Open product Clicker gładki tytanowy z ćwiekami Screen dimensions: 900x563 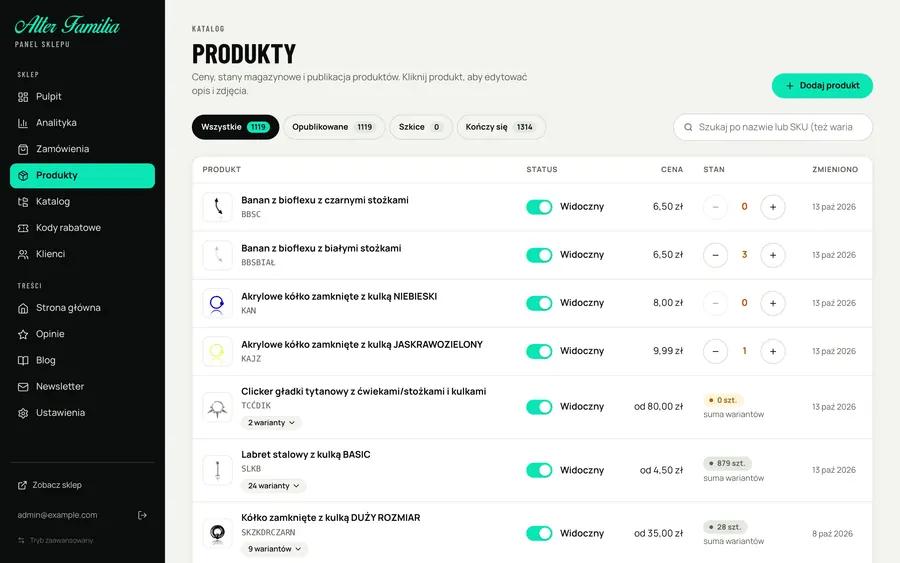point(363,391)
